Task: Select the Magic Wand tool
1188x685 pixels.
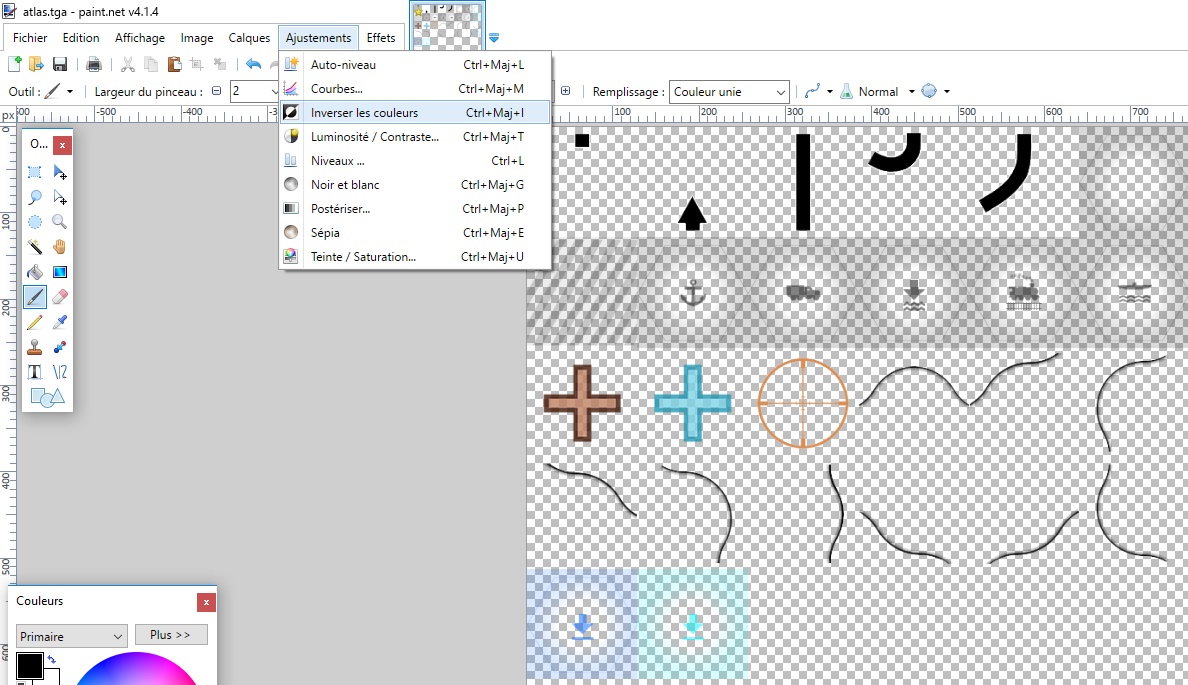Action: click(35, 247)
